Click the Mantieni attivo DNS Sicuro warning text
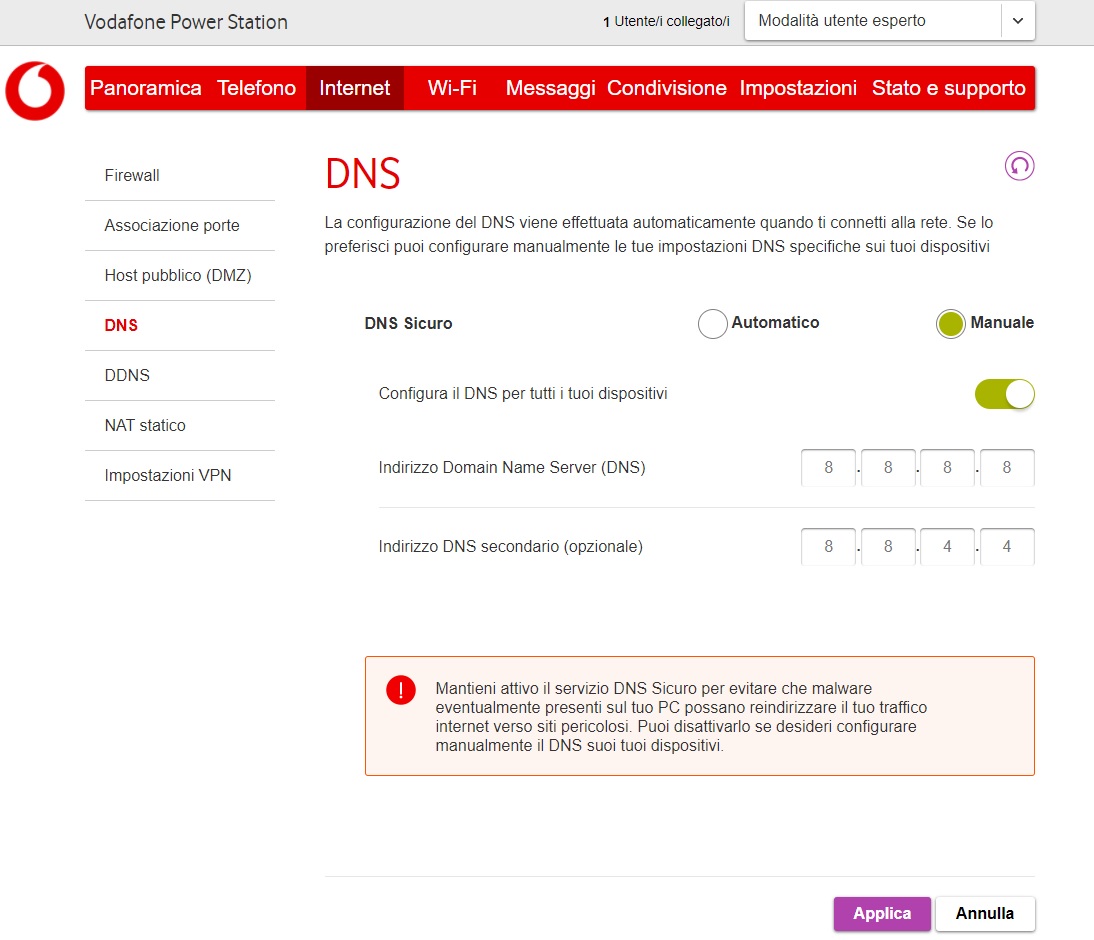This screenshot has height=940, width=1094. tap(681, 717)
